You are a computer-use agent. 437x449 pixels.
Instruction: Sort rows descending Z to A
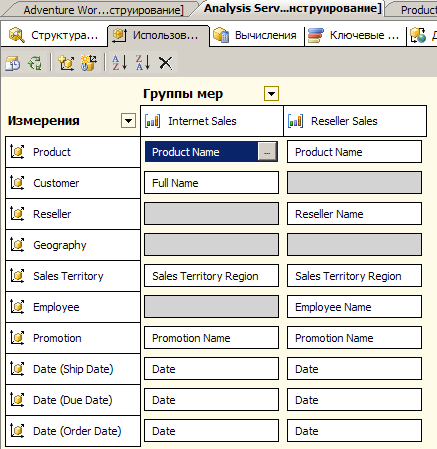click(143, 63)
